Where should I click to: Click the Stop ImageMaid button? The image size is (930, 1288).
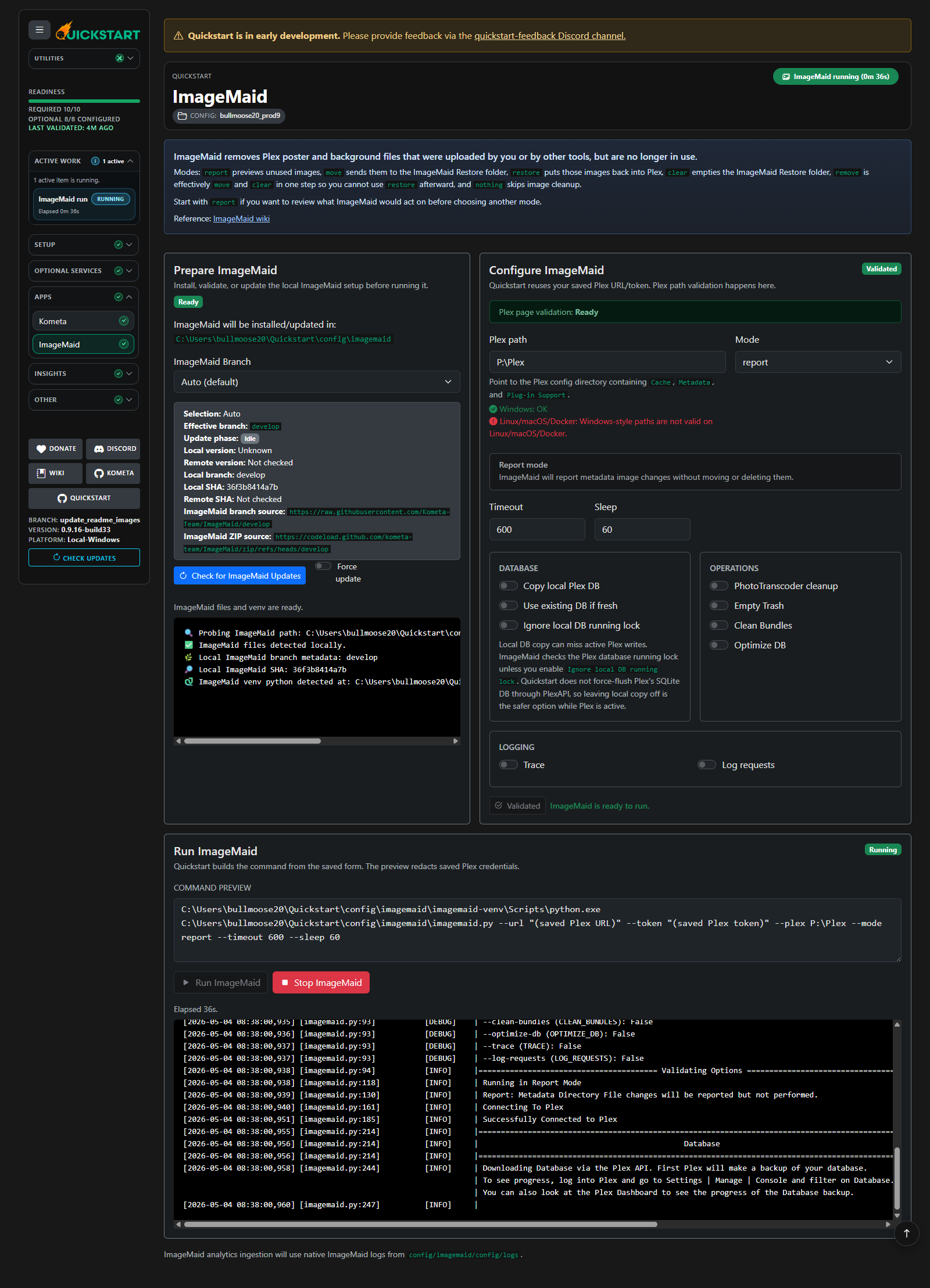tap(321, 982)
